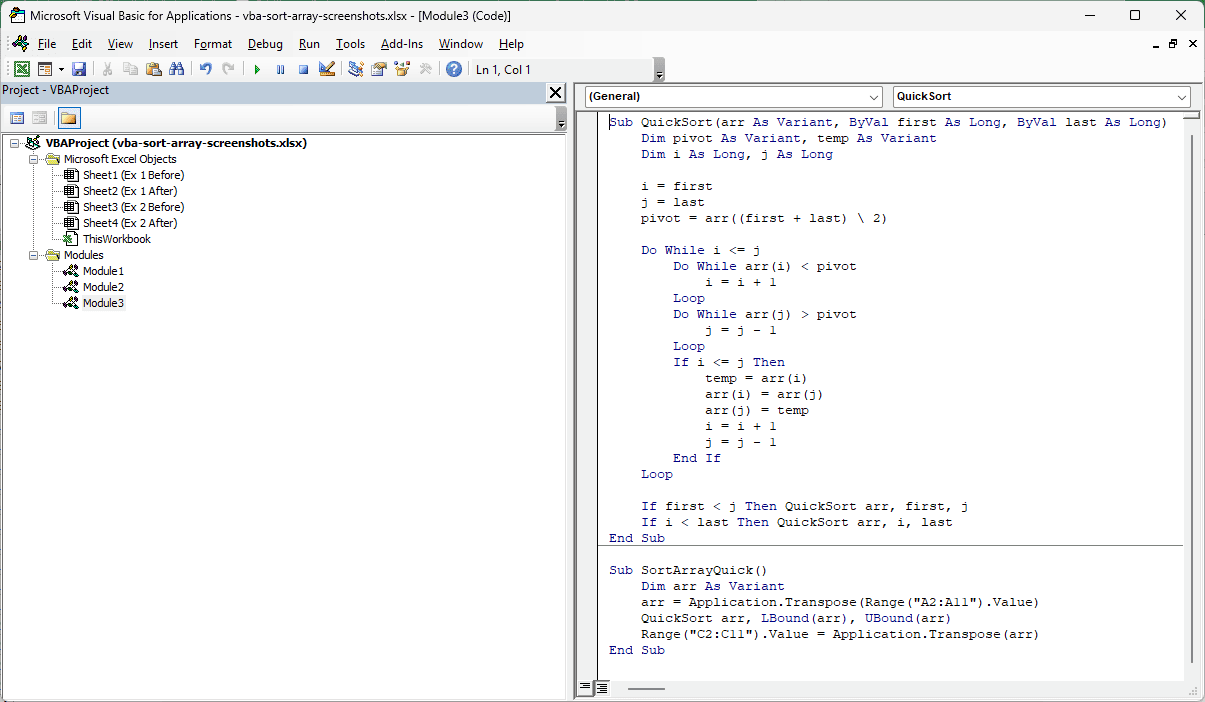Click the Redo arrow icon
The image size is (1205, 702).
point(228,69)
